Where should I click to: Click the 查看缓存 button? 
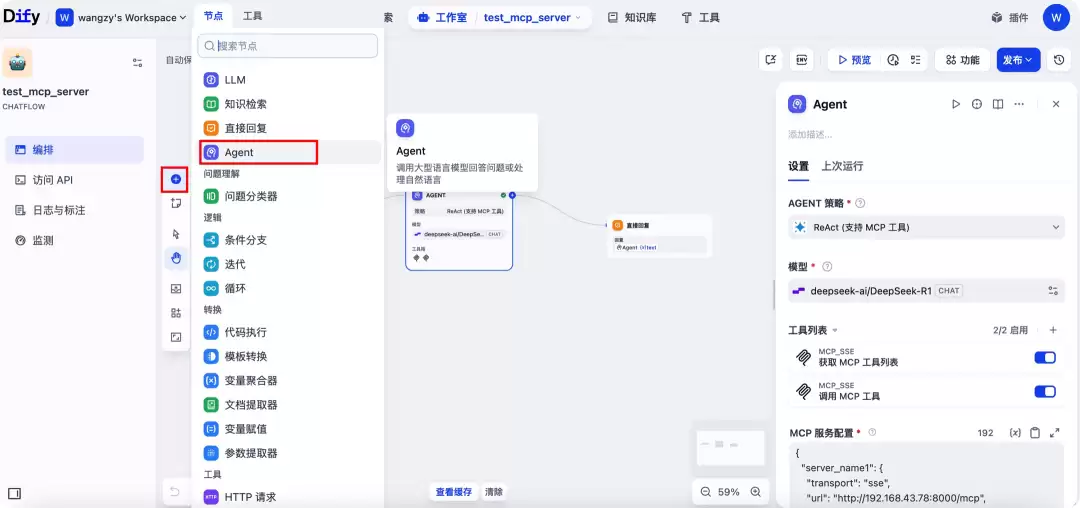[x=454, y=491]
